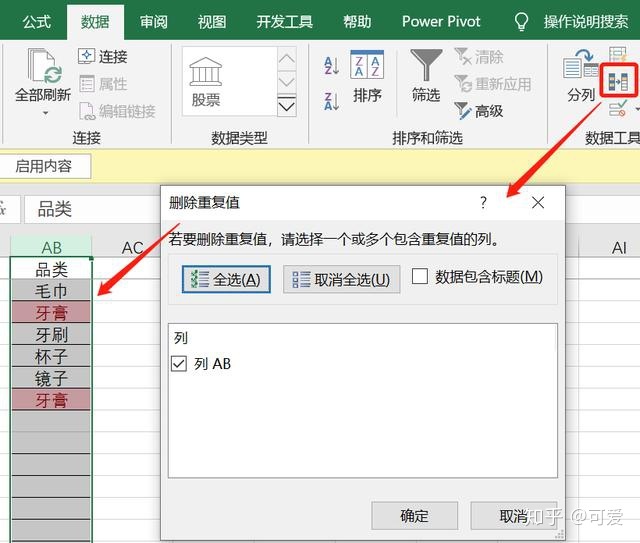Switch to the View (视图) tab
This screenshot has height=543, width=640.
click(x=212, y=22)
